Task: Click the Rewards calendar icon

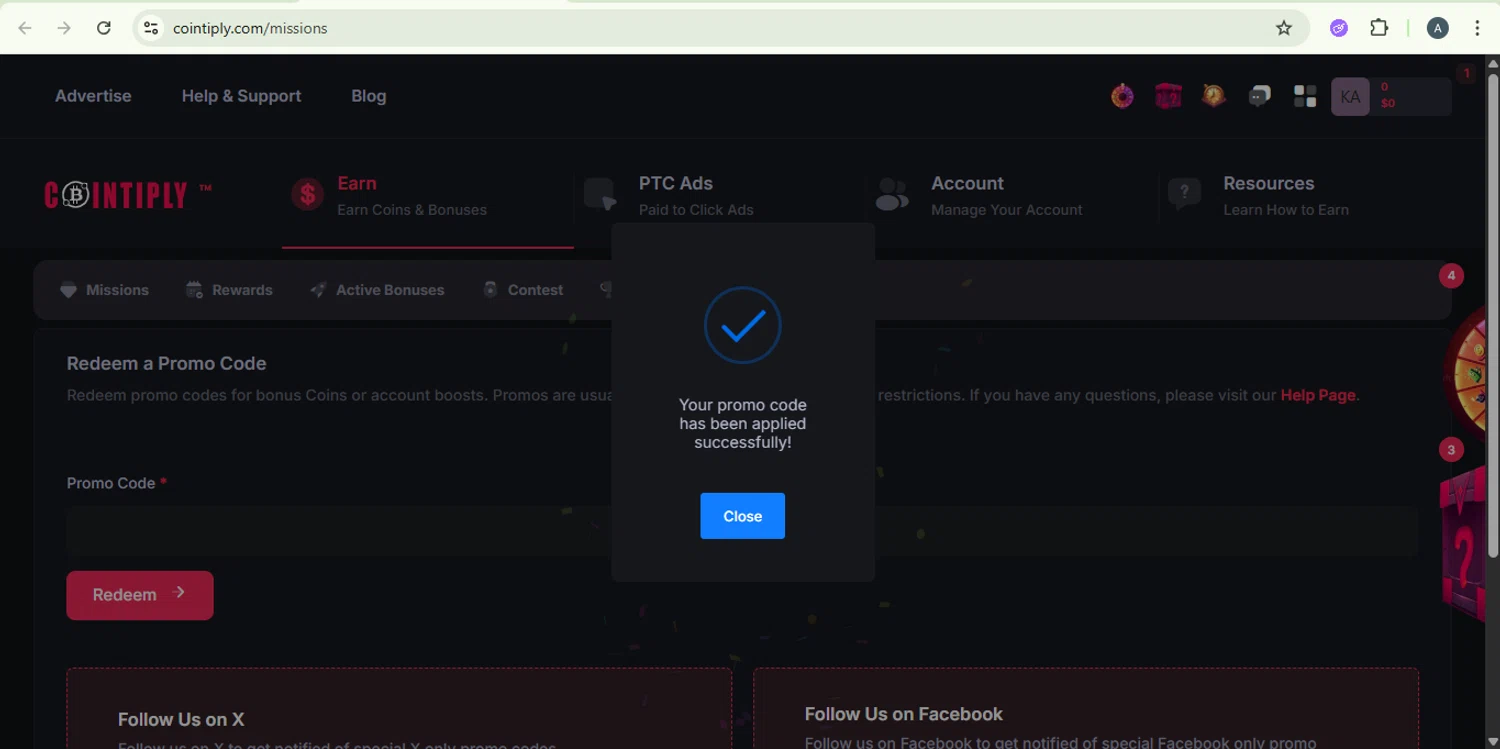Action: [x=194, y=290]
